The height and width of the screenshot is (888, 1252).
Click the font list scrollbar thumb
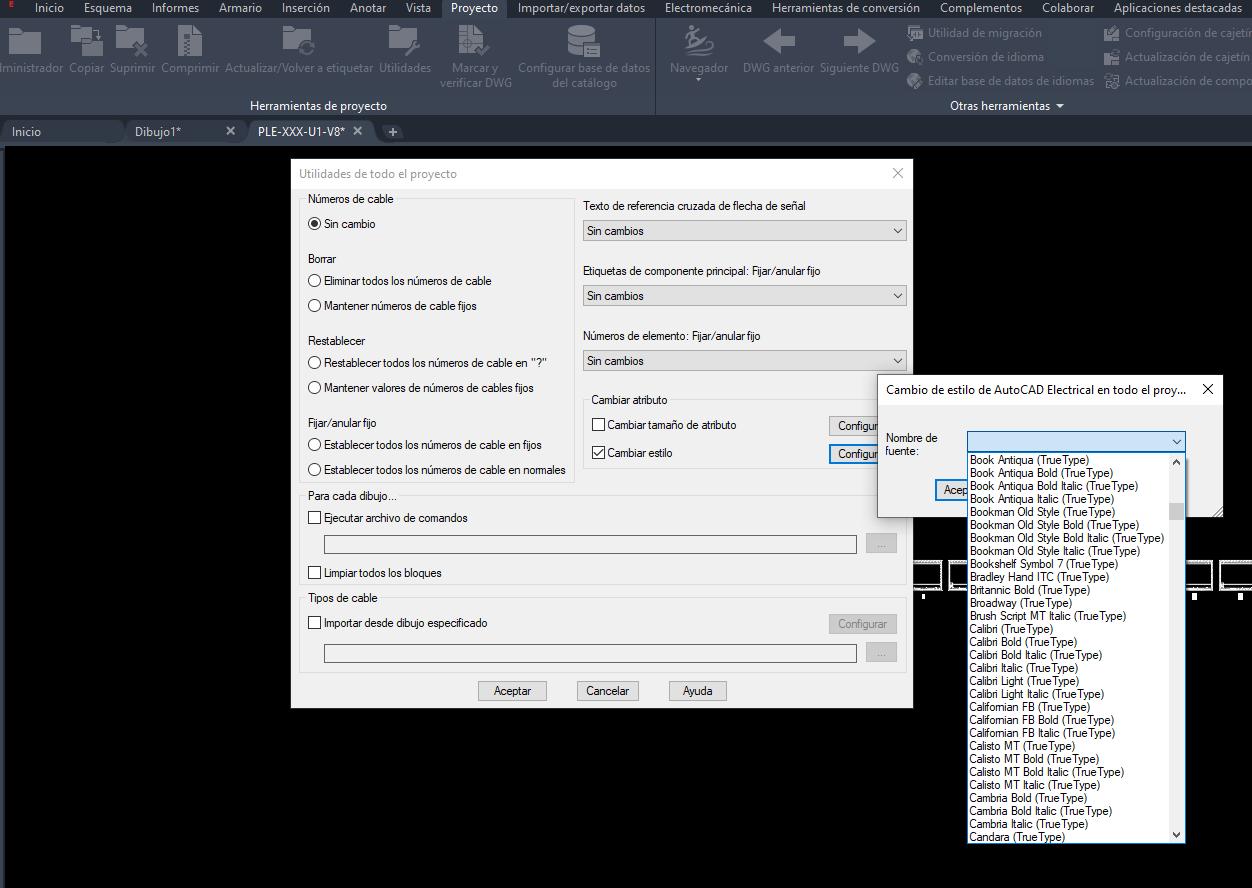(x=1176, y=511)
